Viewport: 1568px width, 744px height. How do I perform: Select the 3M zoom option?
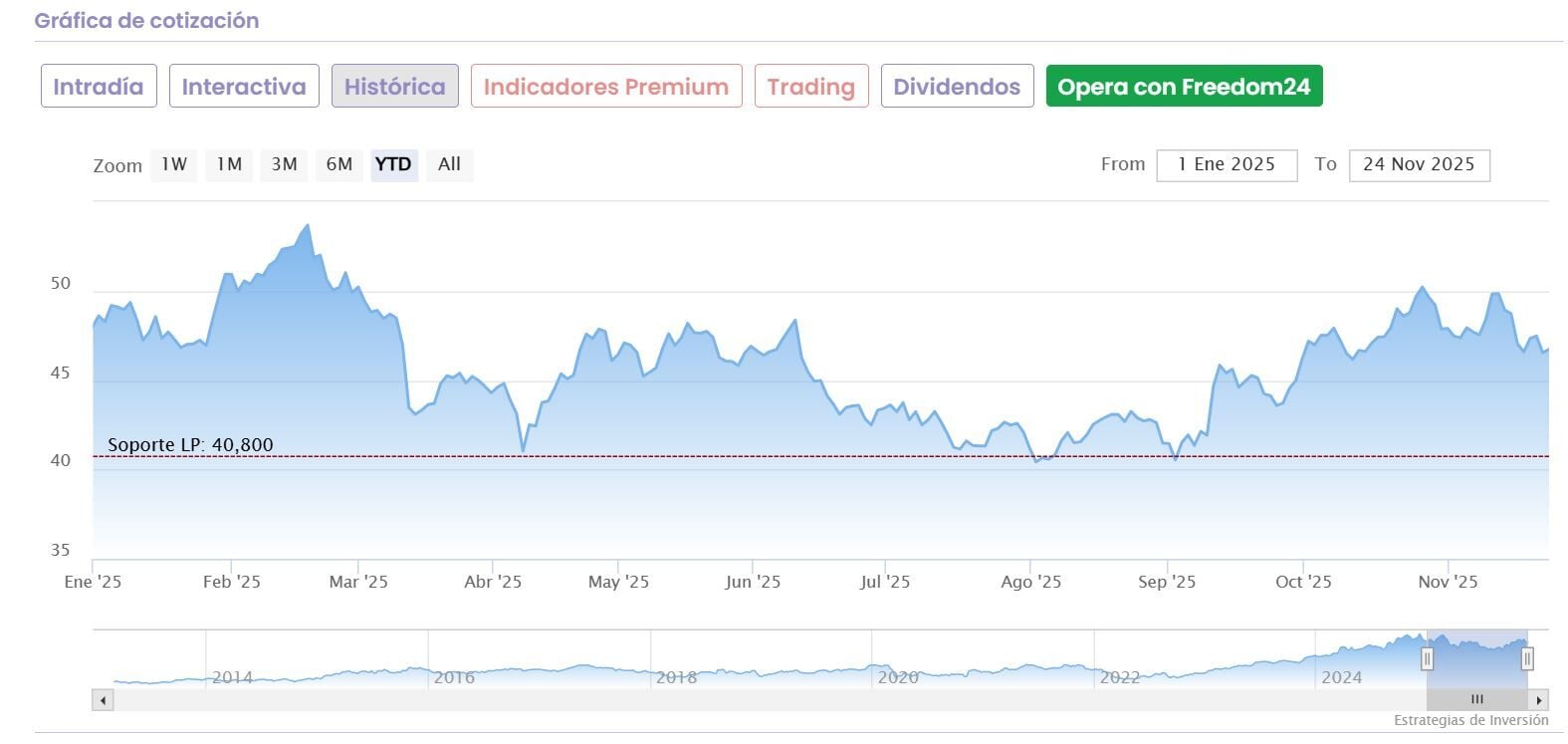click(x=285, y=164)
